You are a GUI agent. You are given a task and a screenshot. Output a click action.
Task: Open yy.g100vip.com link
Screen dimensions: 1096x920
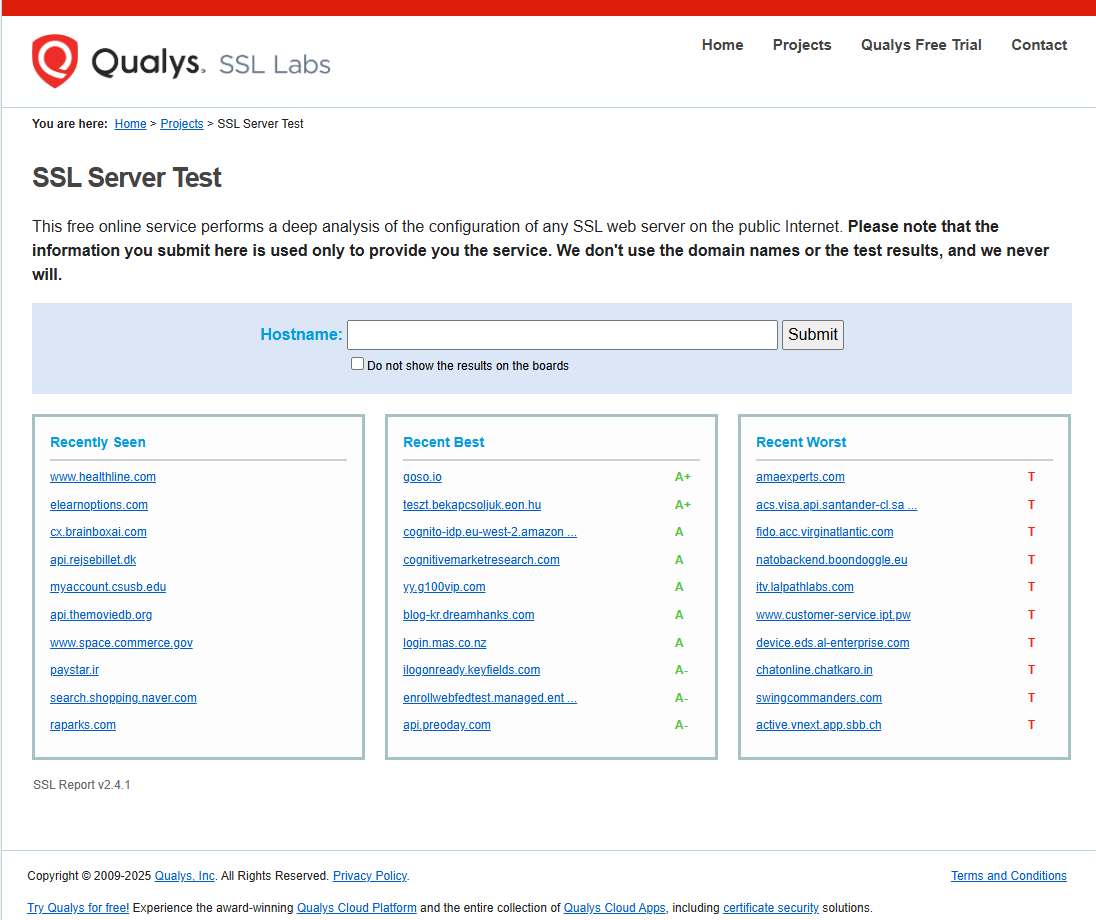point(444,587)
